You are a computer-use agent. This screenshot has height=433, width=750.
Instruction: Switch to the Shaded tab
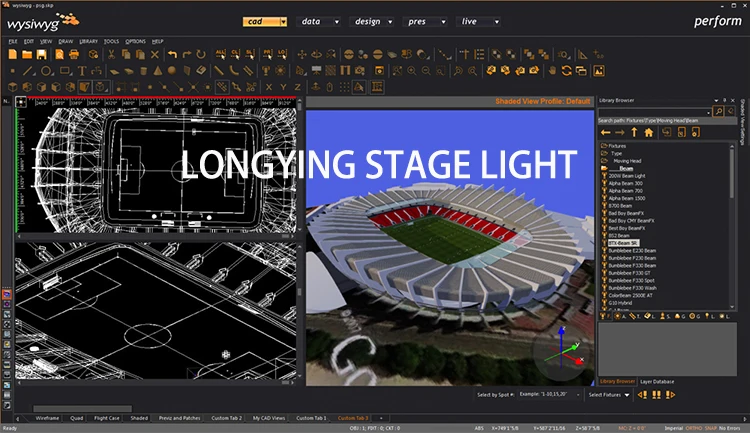pyautogui.click(x=139, y=418)
